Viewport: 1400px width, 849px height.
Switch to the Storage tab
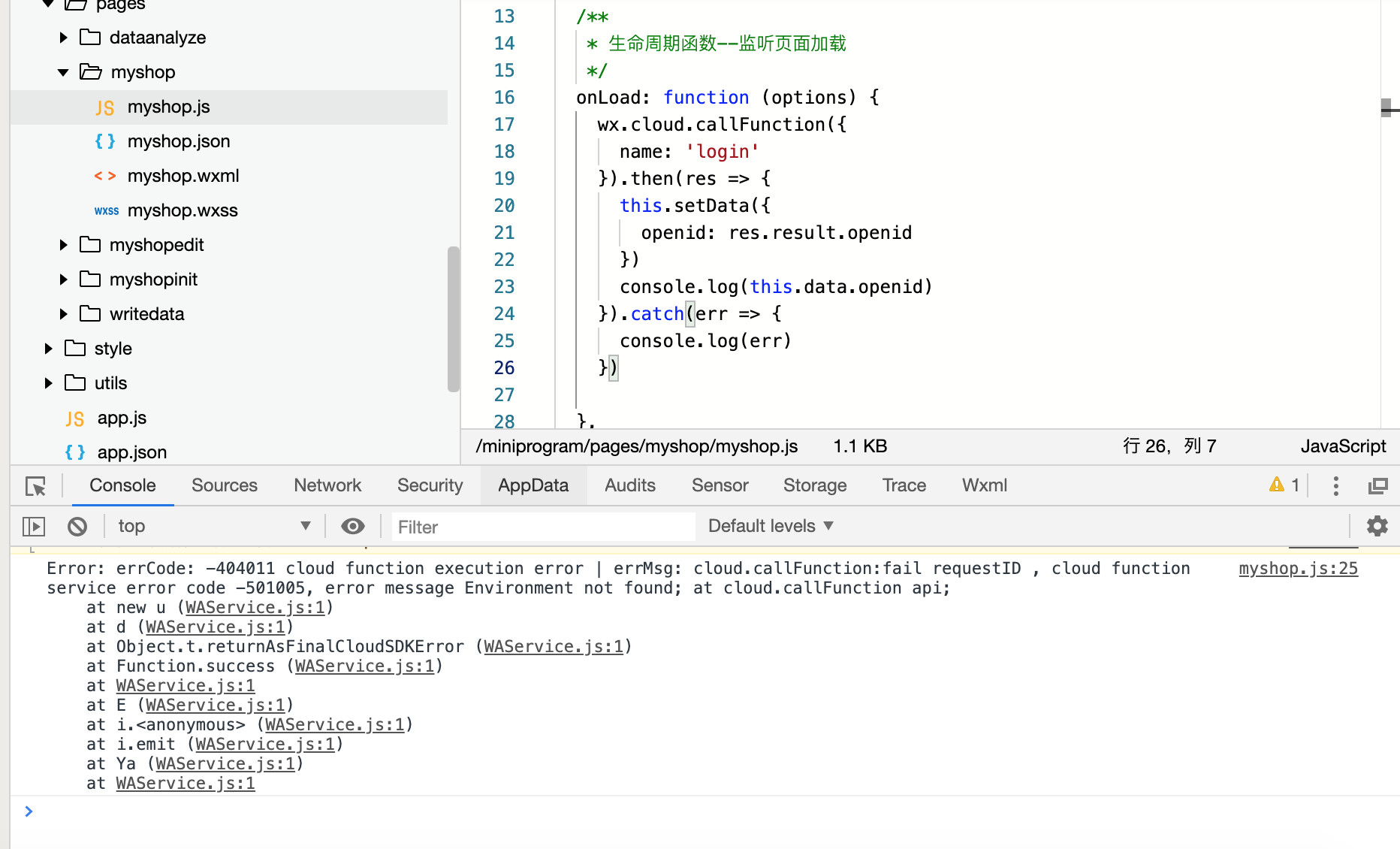(x=815, y=486)
